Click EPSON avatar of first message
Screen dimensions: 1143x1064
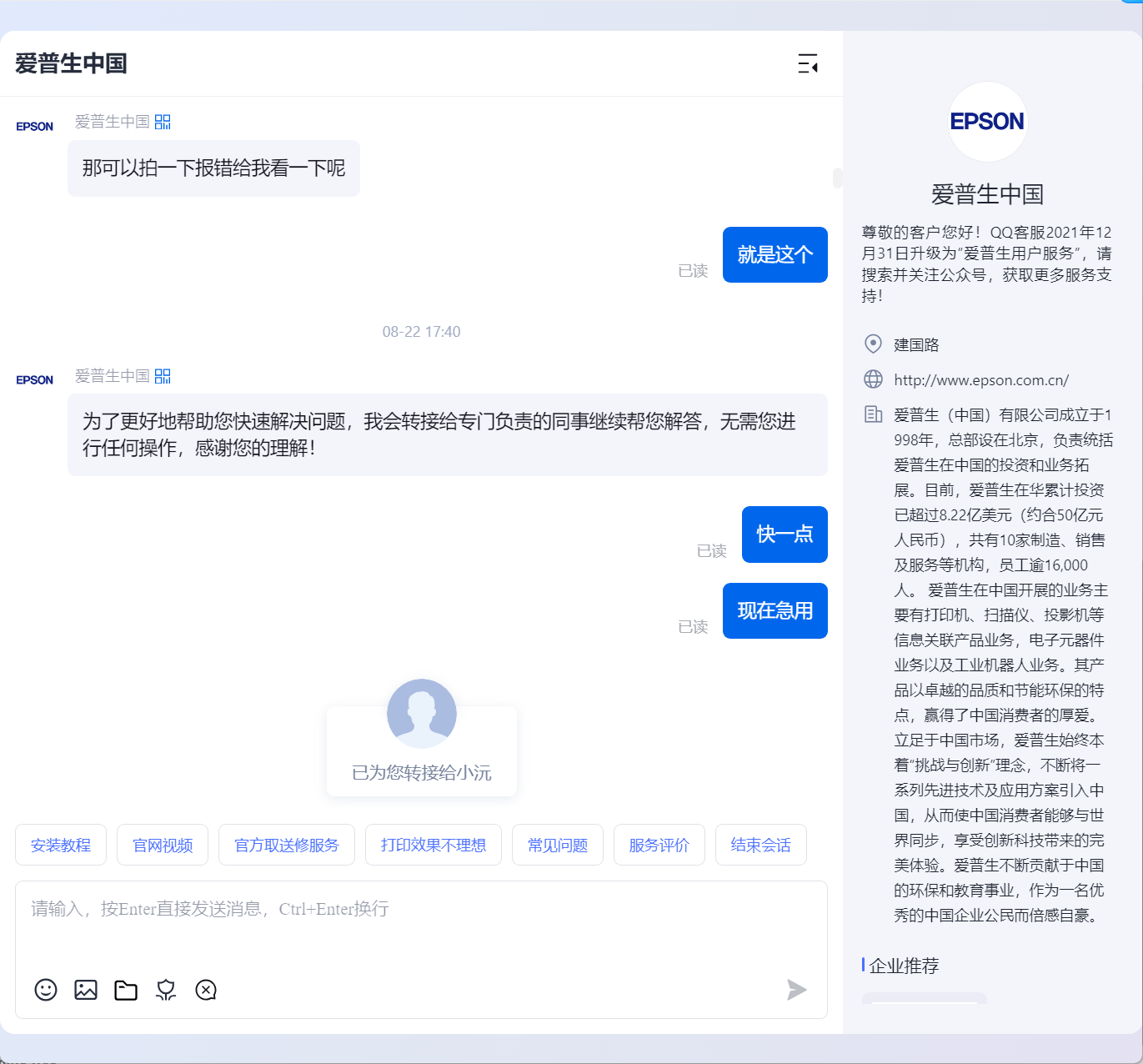coord(34,127)
